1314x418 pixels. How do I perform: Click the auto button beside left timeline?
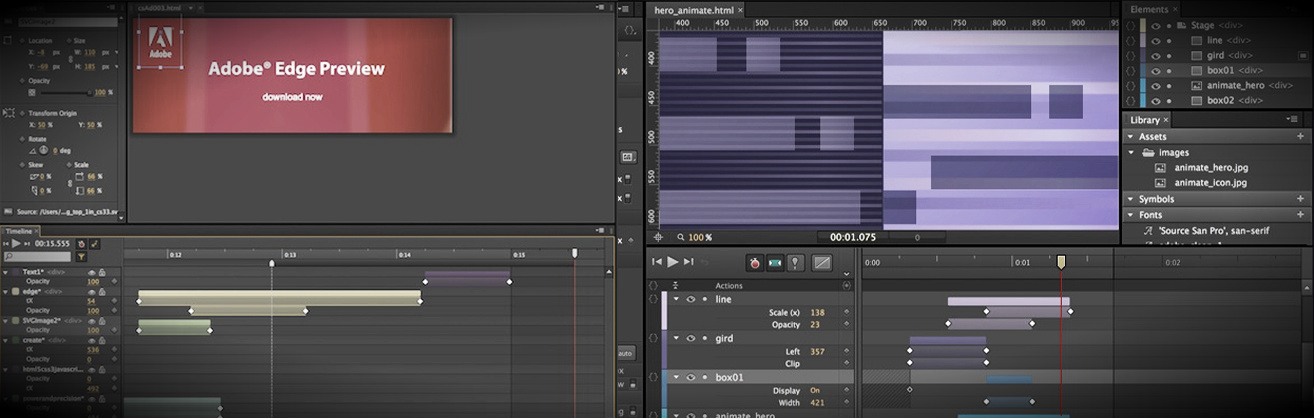tap(625, 353)
